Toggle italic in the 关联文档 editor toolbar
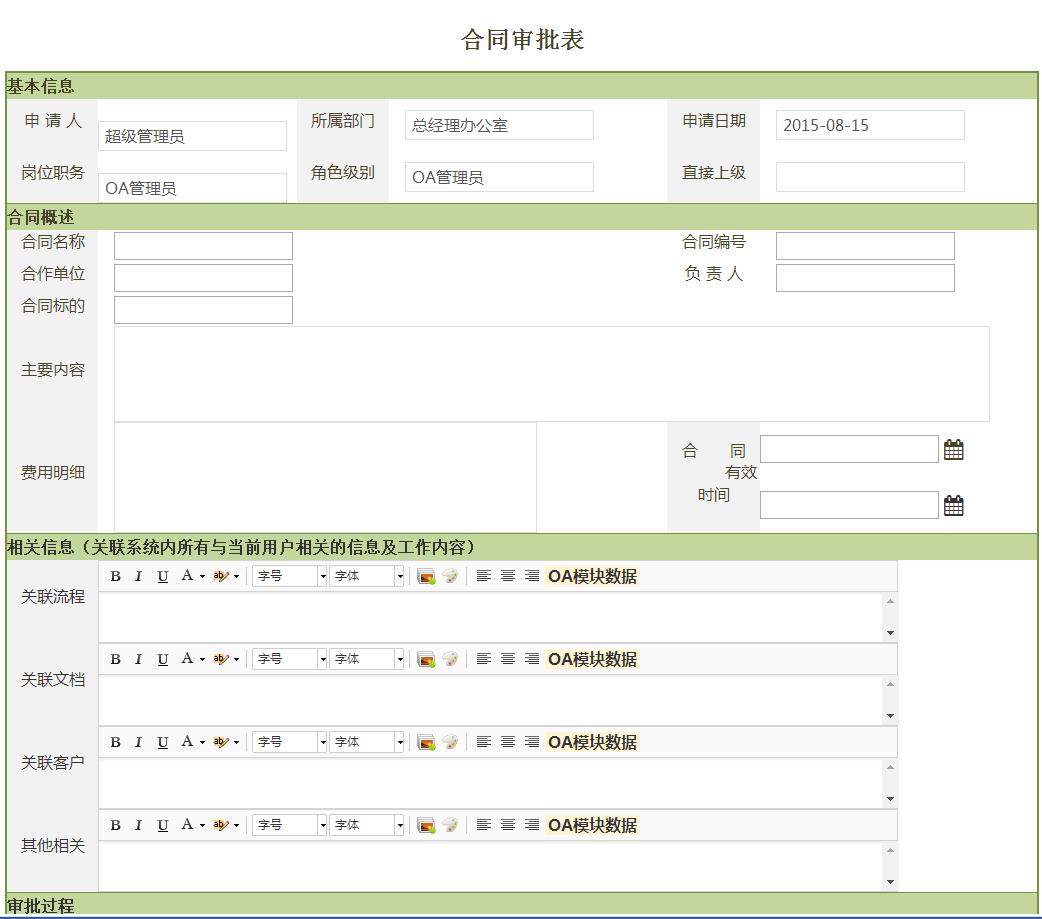The width and height of the screenshot is (1042, 919). [x=138, y=659]
